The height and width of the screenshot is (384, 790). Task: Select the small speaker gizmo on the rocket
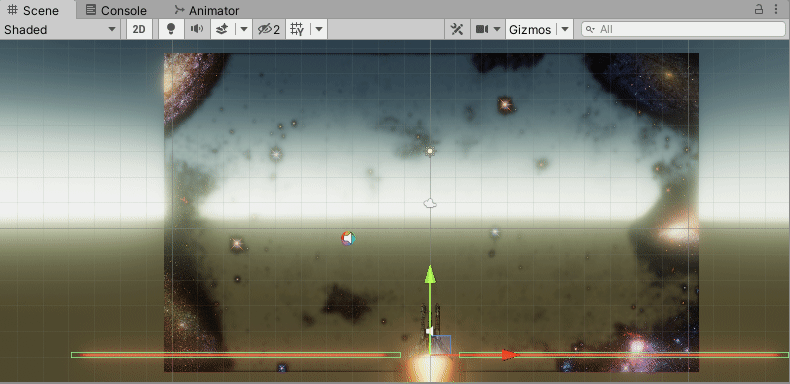(429, 331)
